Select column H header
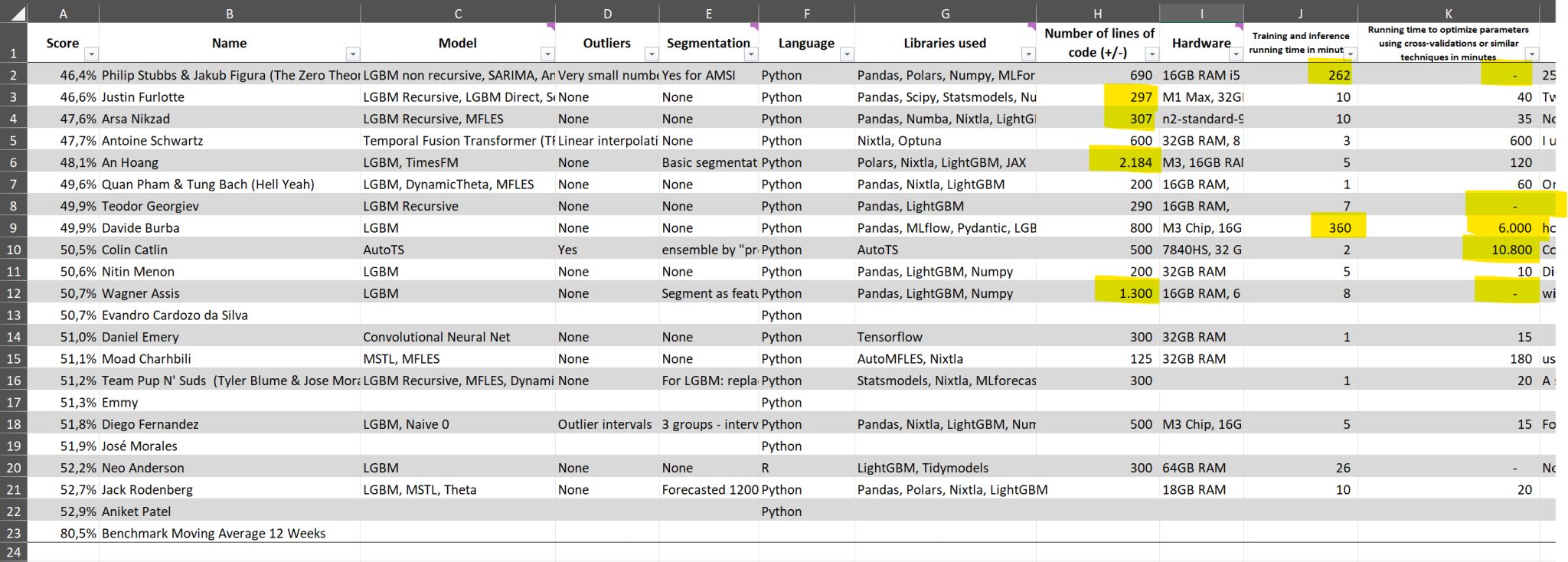 tap(1097, 13)
